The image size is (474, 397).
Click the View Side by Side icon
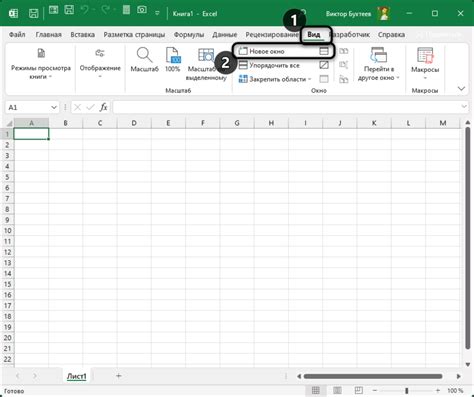pos(344,51)
